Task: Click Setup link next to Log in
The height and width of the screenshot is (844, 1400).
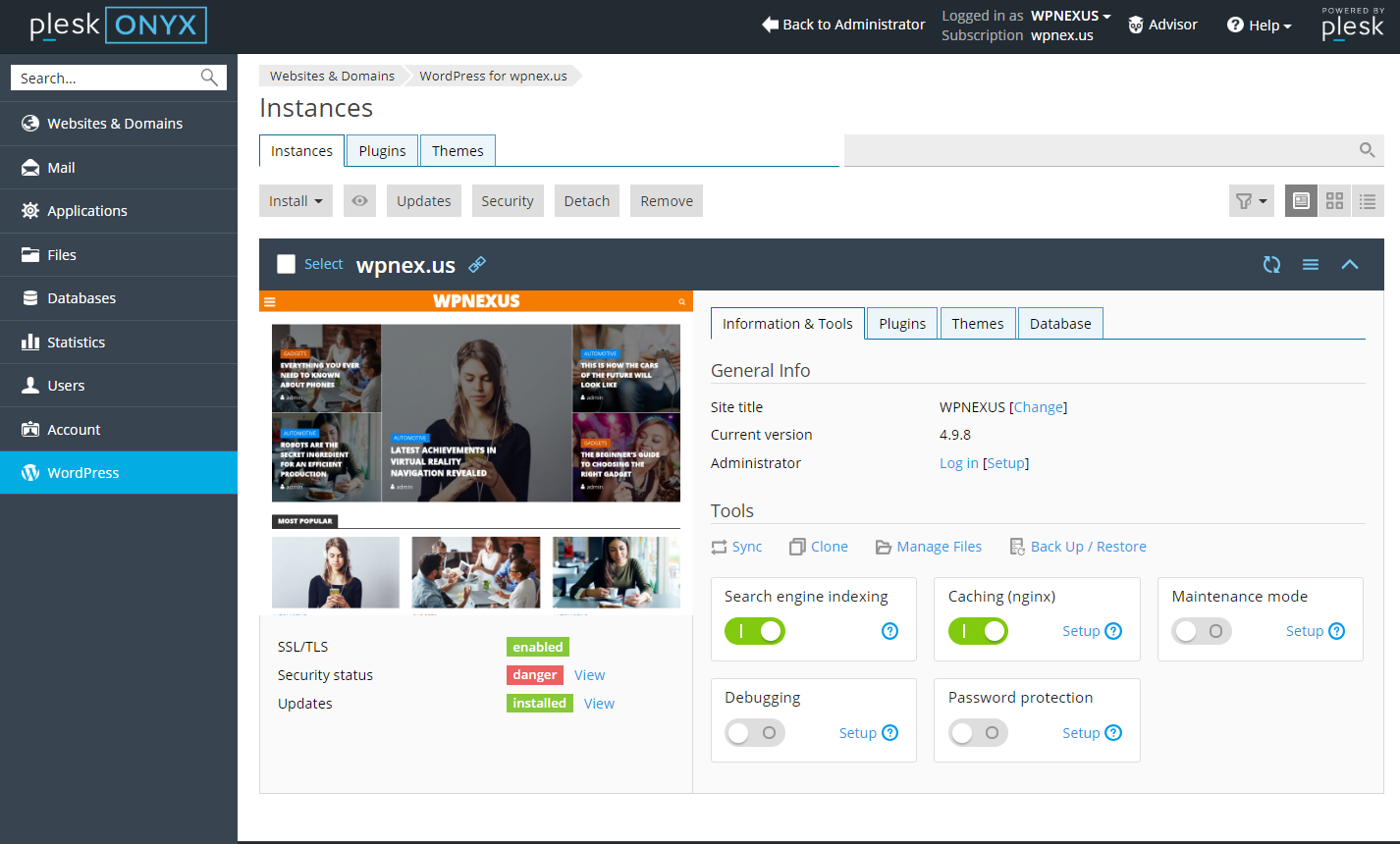Action: 1006,463
